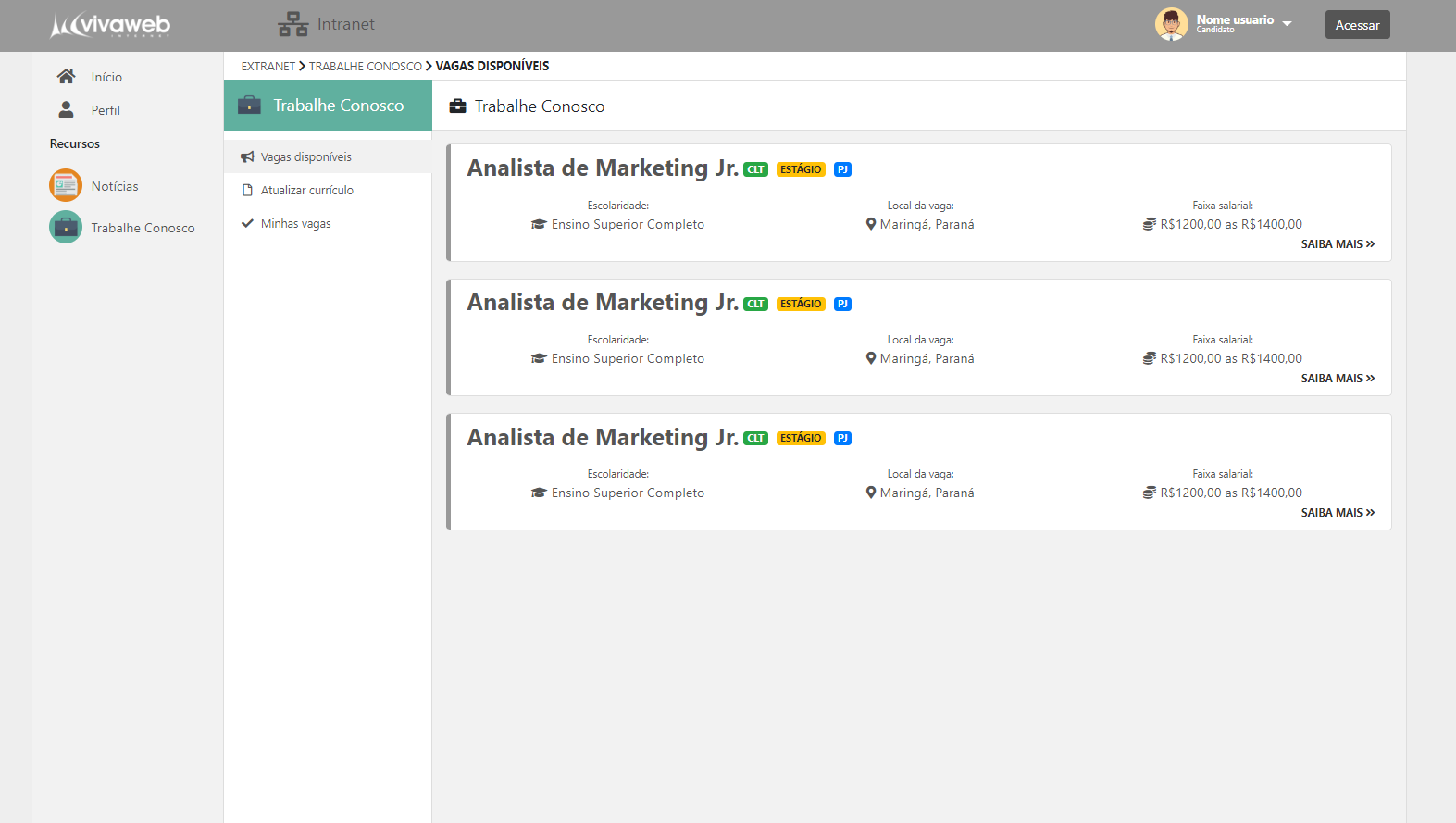
Task: Expand SAIBA MAIS on the third job card
Action: pyautogui.click(x=1338, y=513)
